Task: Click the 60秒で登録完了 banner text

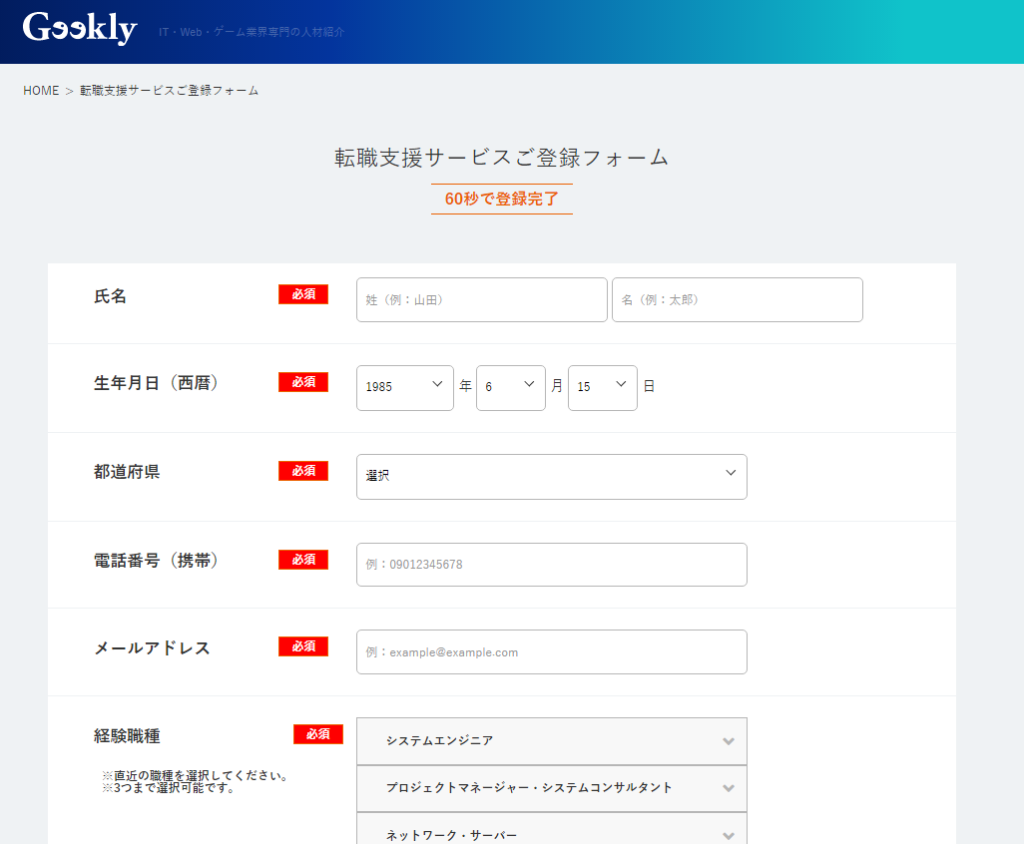Action: tap(502, 199)
